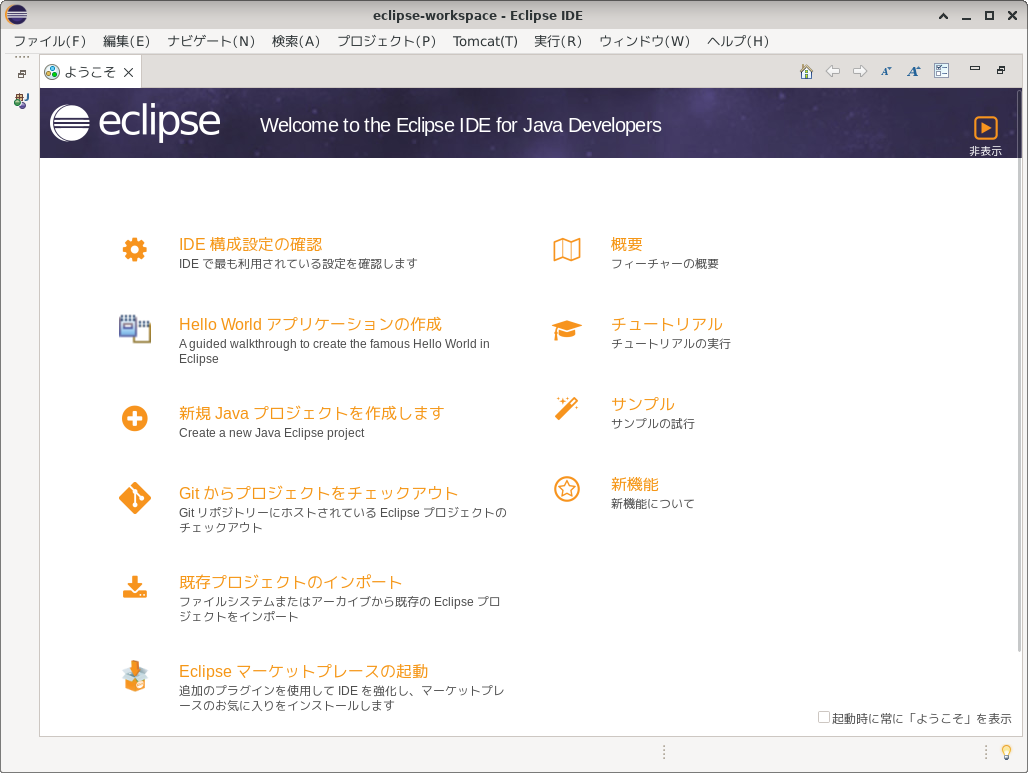Click the plus icon for new Java project

click(134, 418)
